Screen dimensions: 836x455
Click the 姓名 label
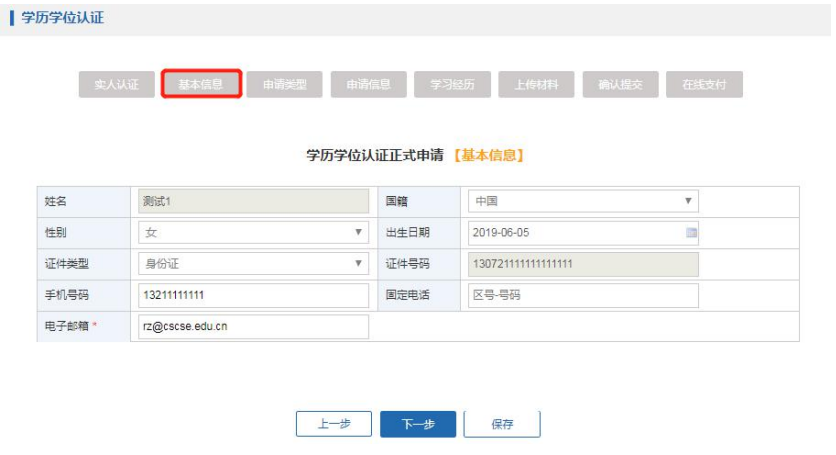55,201
